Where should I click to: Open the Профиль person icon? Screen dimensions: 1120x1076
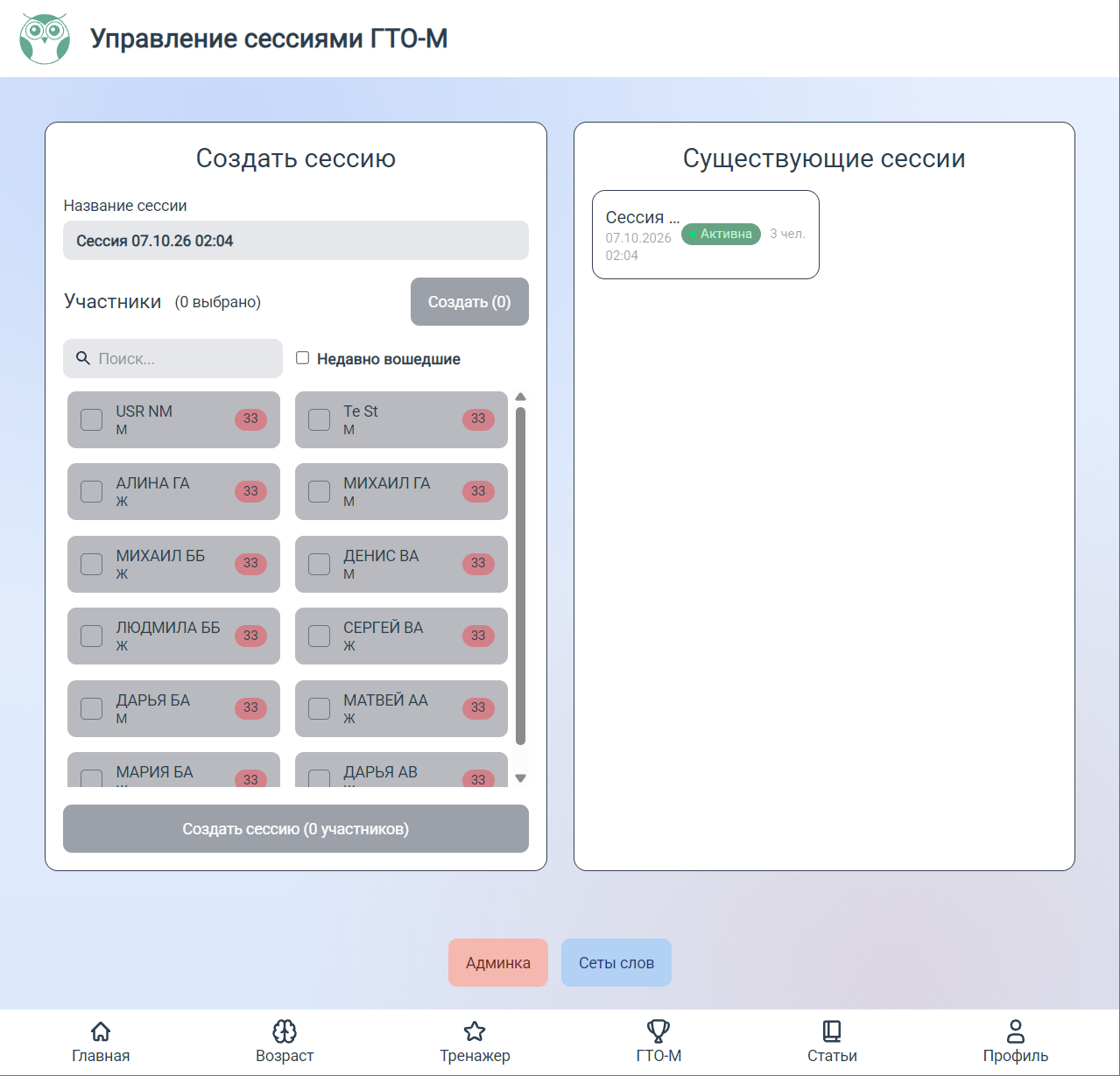pos(1016,1031)
